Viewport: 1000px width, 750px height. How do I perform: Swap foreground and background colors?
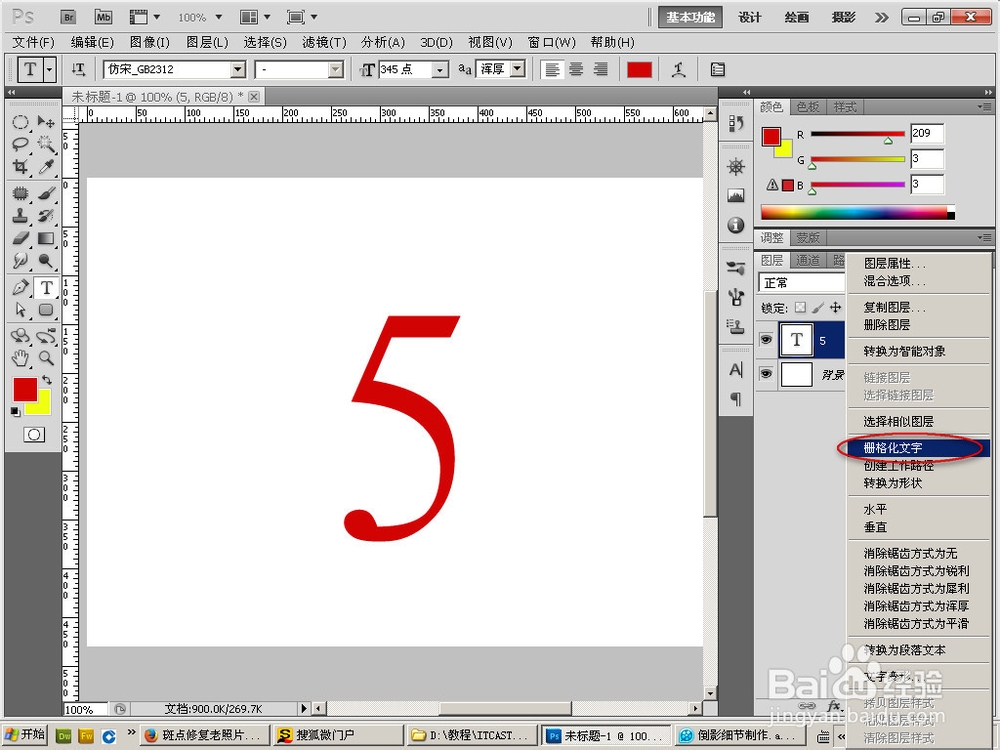47,380
